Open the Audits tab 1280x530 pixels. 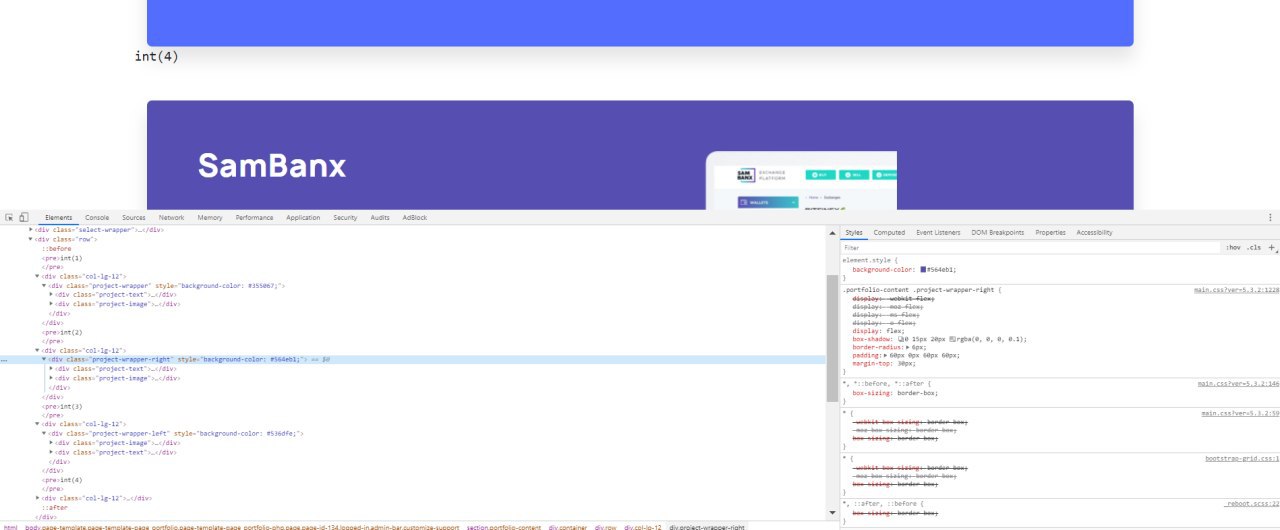pos(380,217)
